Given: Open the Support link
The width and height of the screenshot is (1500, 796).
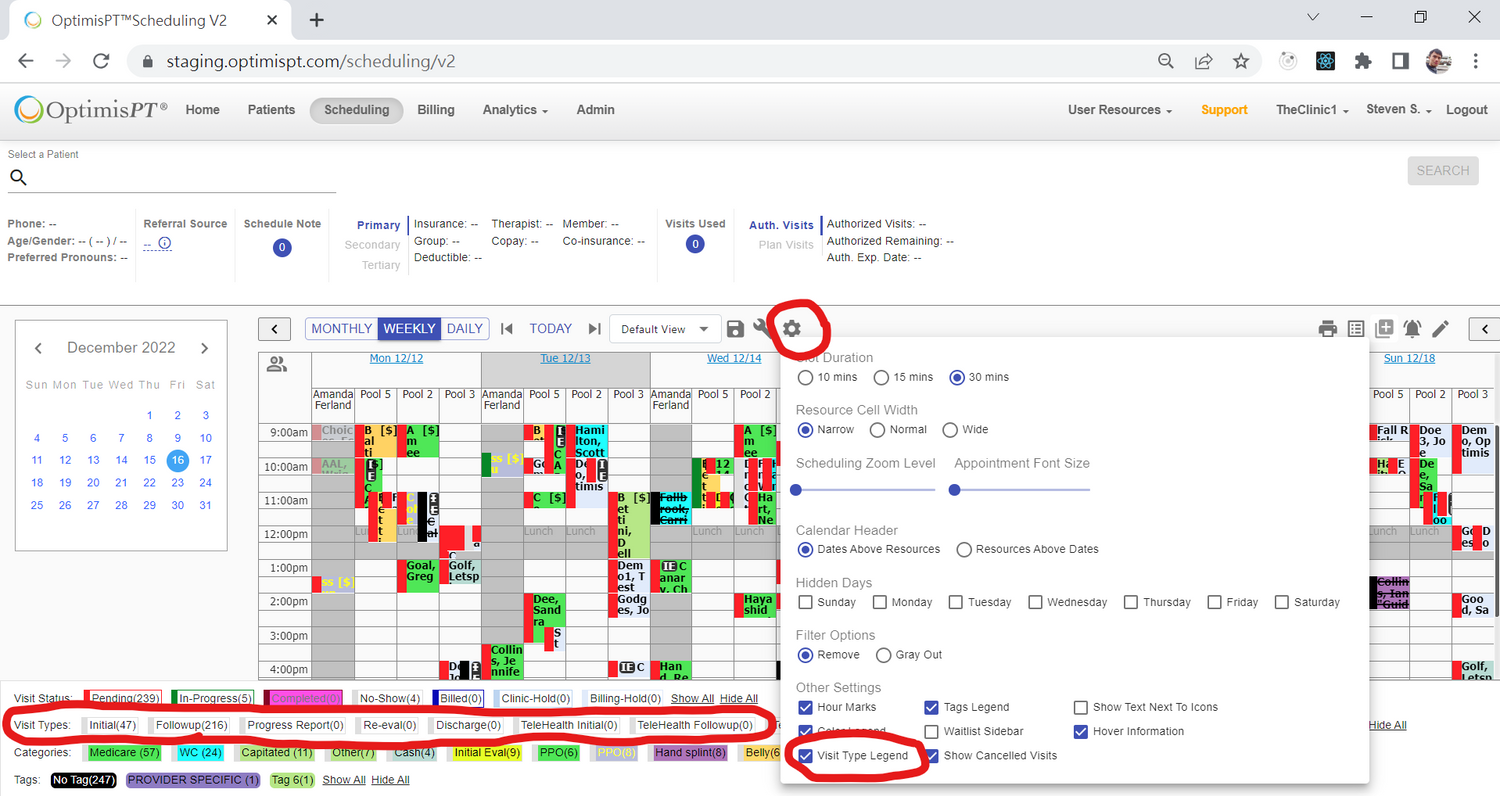Looking at the screenshot, I should tap(1224, 110).
